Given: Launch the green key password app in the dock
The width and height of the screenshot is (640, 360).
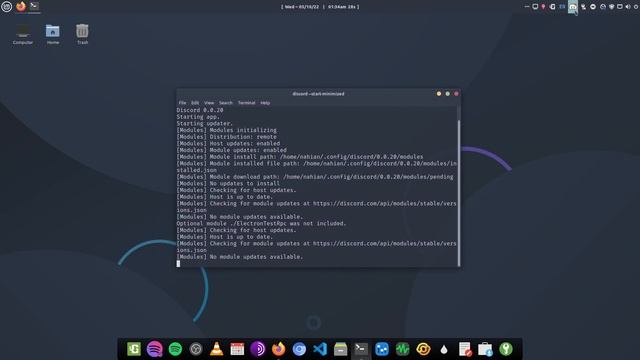Looking at the screenshot, I should tap(506, 349).
